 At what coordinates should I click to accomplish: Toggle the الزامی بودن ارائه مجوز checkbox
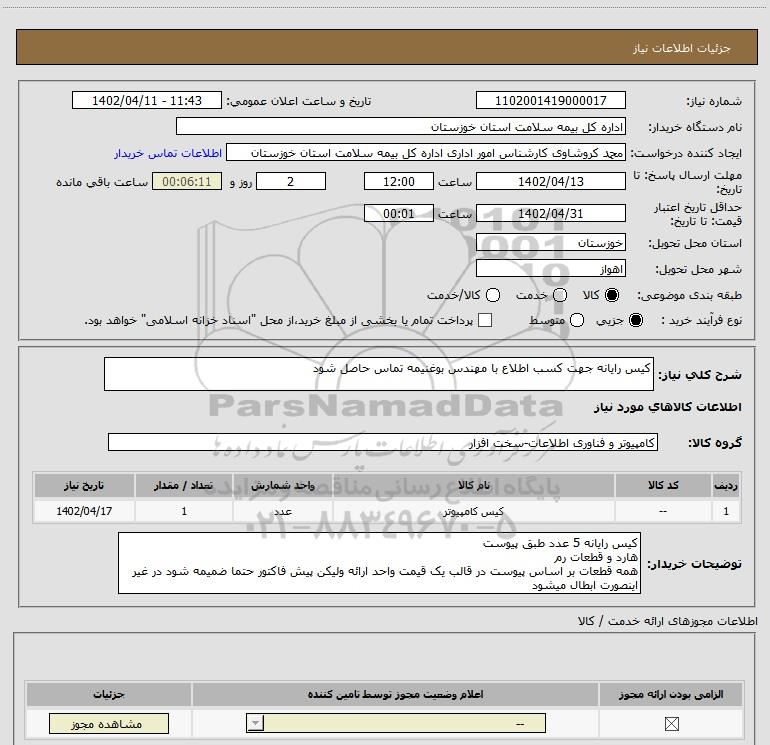tap(671, 724)
